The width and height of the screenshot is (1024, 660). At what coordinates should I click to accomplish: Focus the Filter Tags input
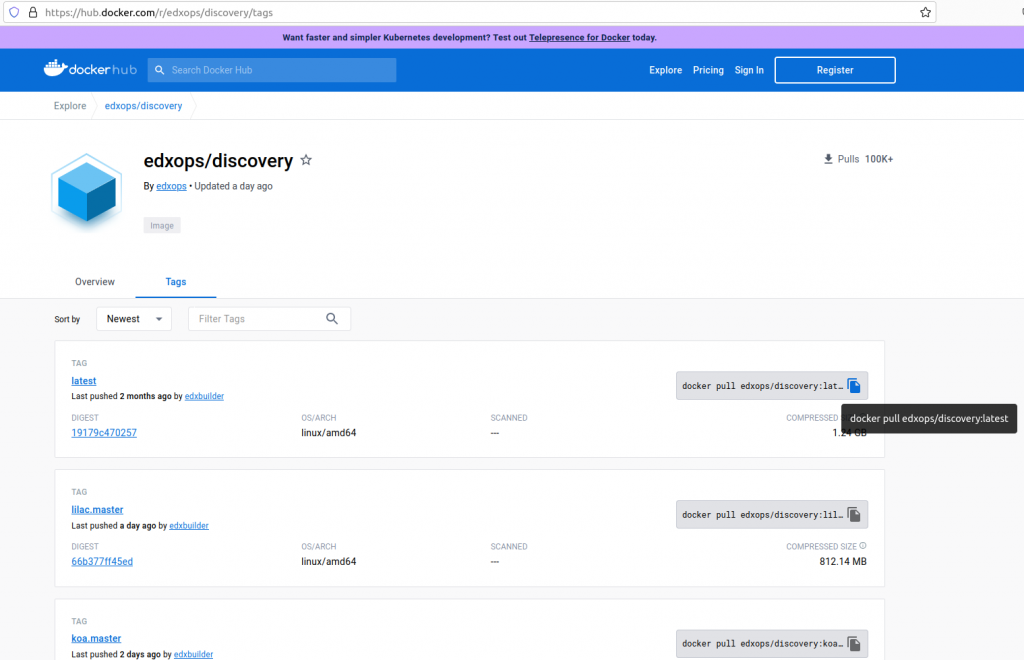click(x=269, y=319)
